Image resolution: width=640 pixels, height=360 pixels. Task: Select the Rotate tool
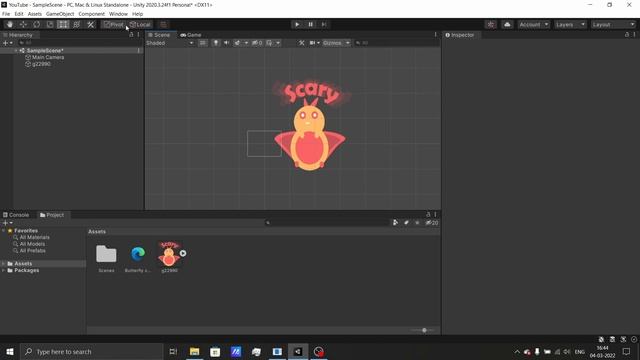(36, 24)
